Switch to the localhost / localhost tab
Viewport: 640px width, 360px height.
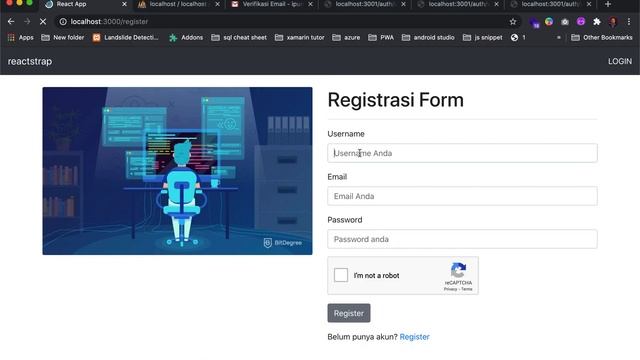pos(178,4)
